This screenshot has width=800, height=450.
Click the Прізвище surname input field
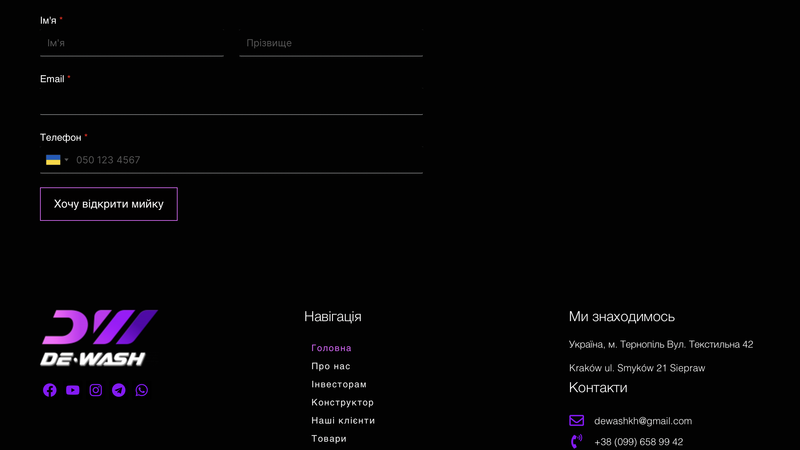[331, 43]
